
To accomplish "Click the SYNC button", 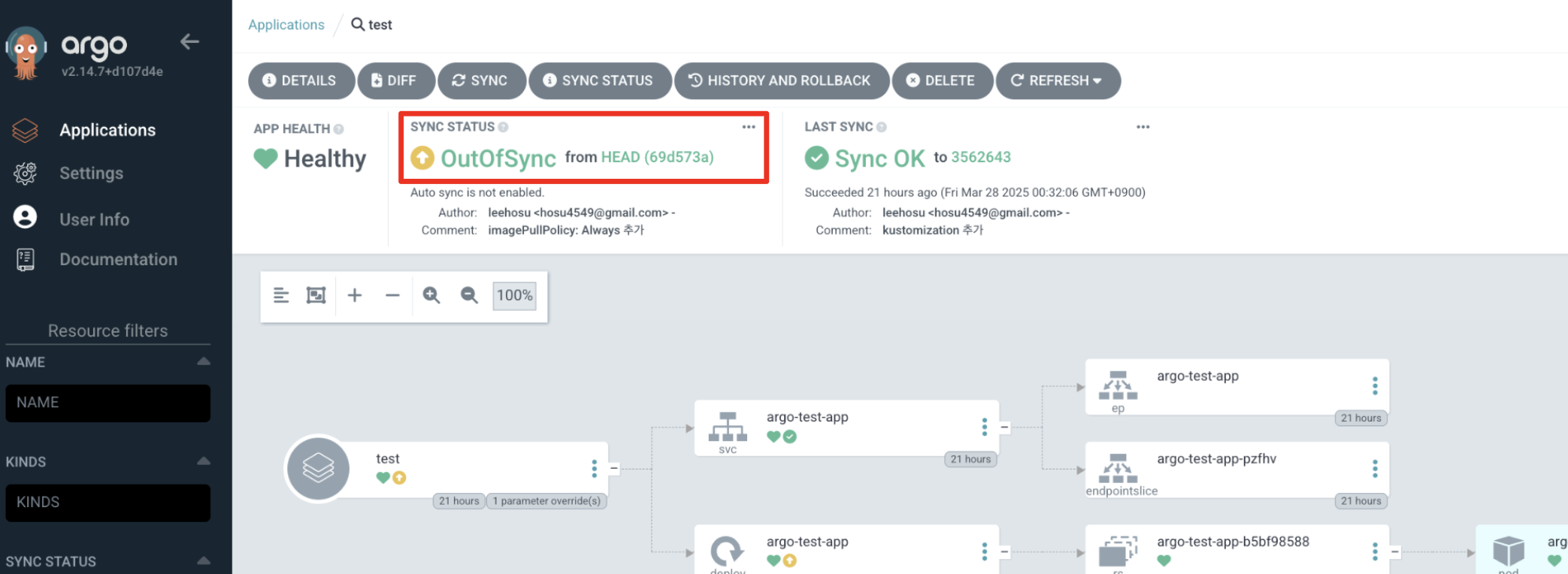I will coord(481,80).
